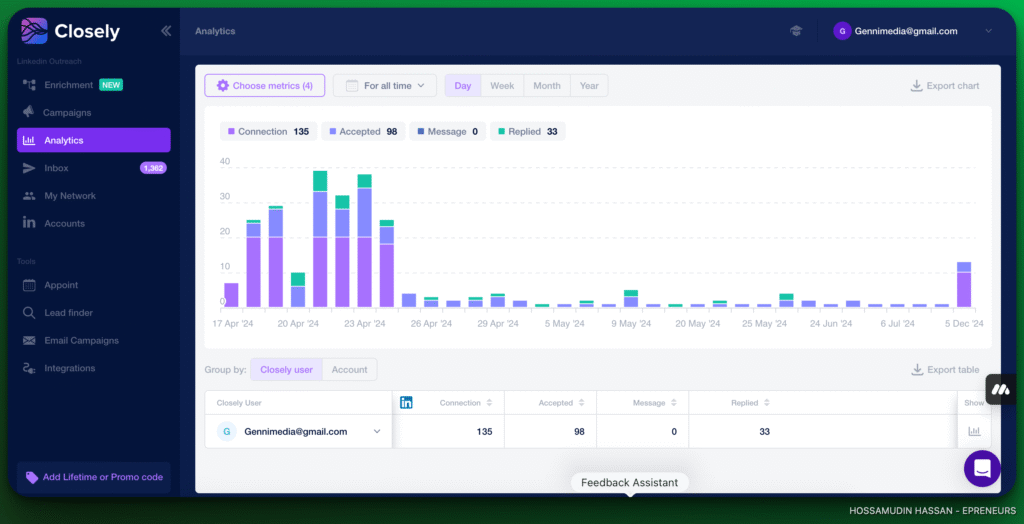Screen dimensions: 1024x524
Task: Switch chart granularity to Week
Action: [x=502, y=86]
